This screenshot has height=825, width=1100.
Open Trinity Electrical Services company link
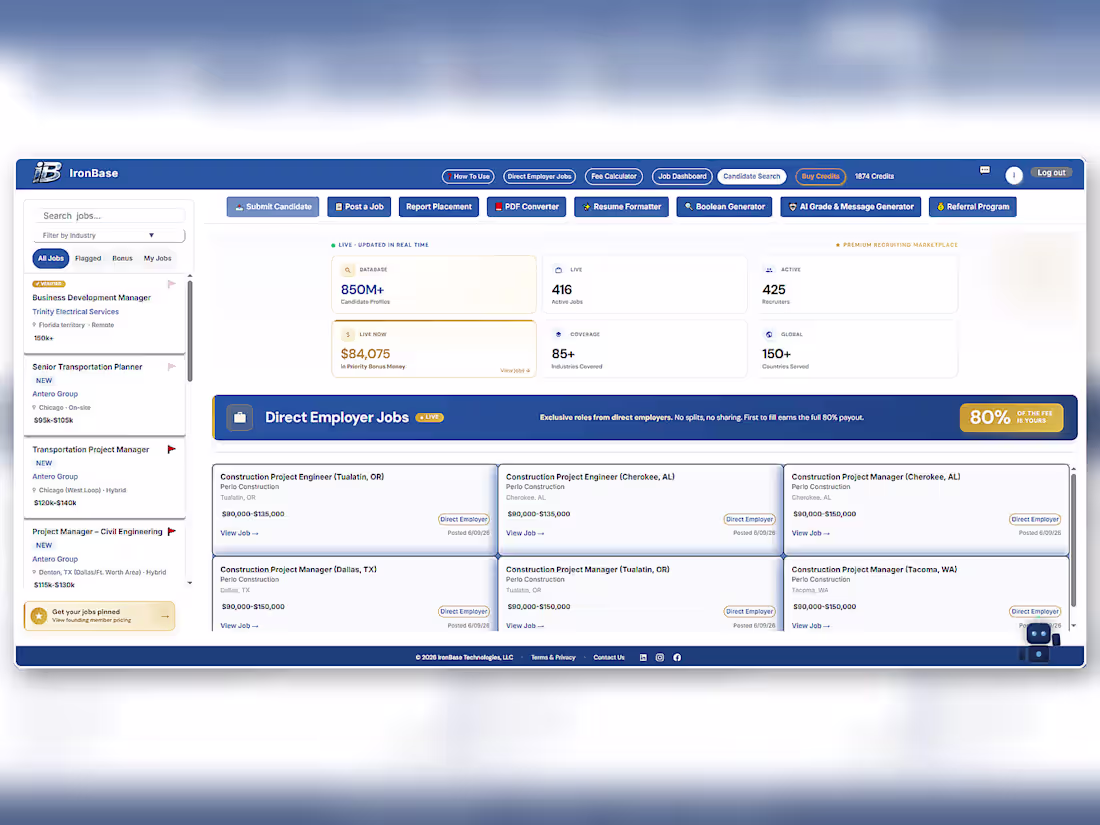click(x=75, y=311)
